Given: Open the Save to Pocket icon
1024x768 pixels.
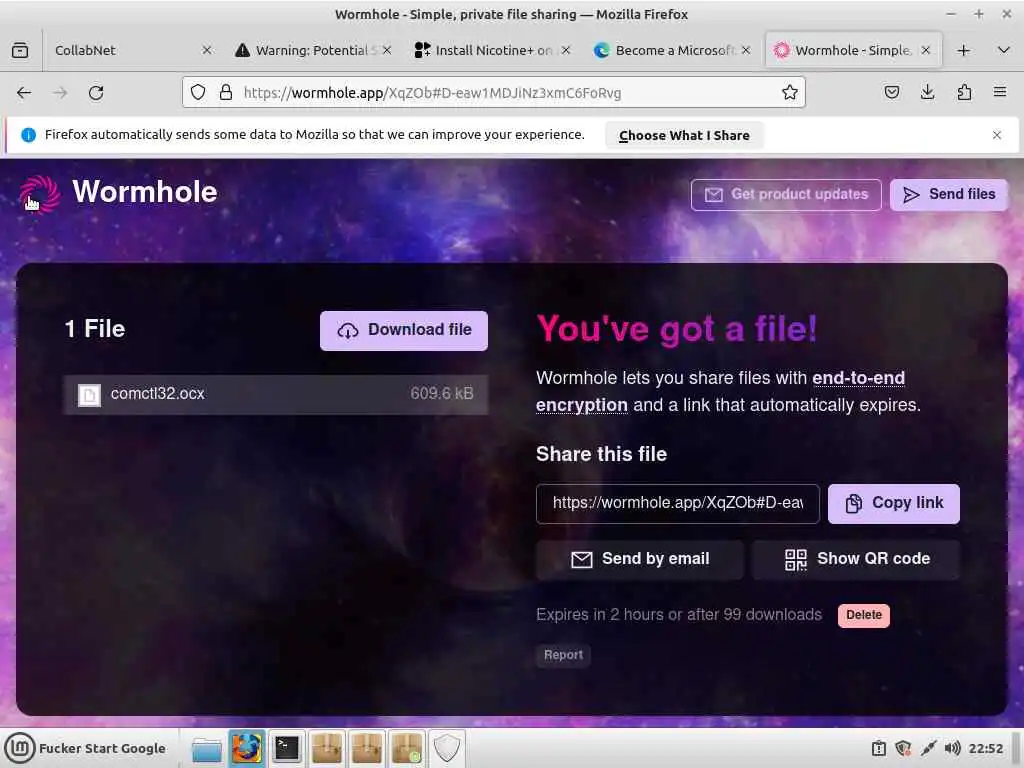Looking at the screenshot, I should point(892,93).
